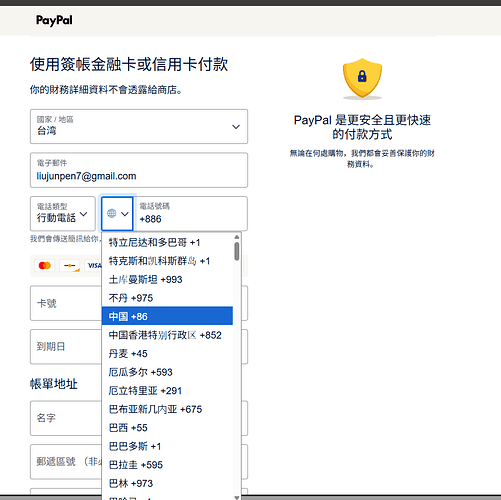Click the 電話號碼 +886 input field
The width and height of the screenshot is (501, 500).
pyautogui.click(x=191, y=214)
